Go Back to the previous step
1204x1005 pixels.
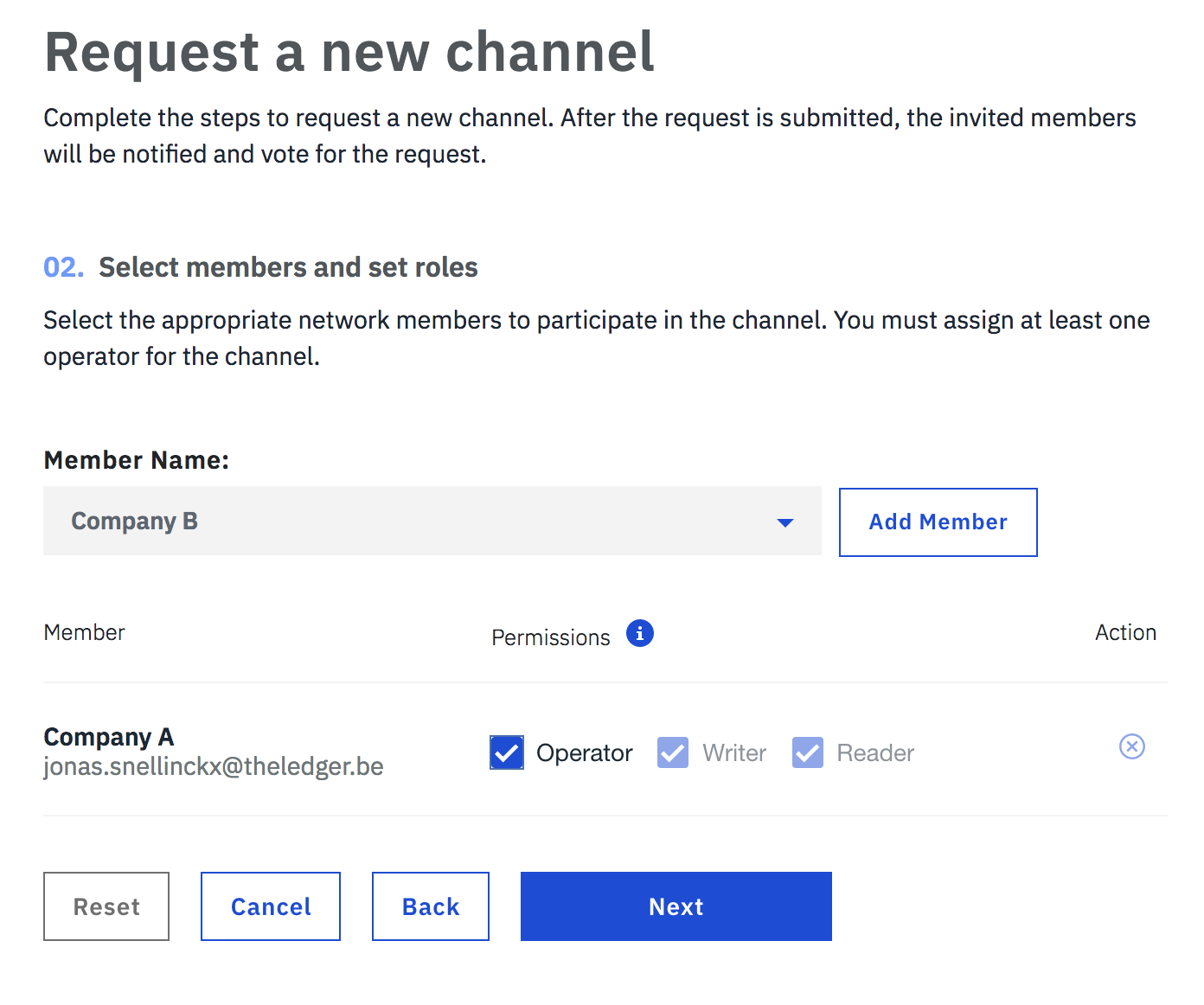click(431, 906)
